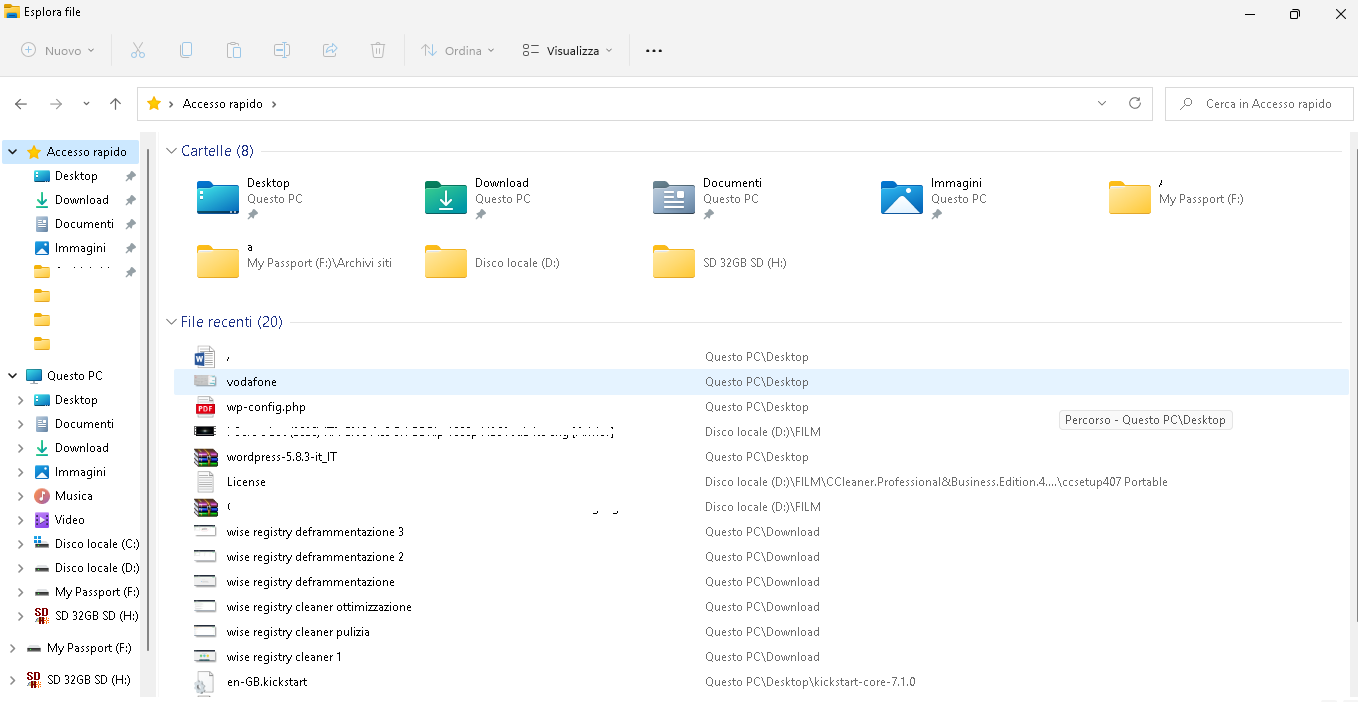Click the Rename icon in toolbar

point(282,50)
